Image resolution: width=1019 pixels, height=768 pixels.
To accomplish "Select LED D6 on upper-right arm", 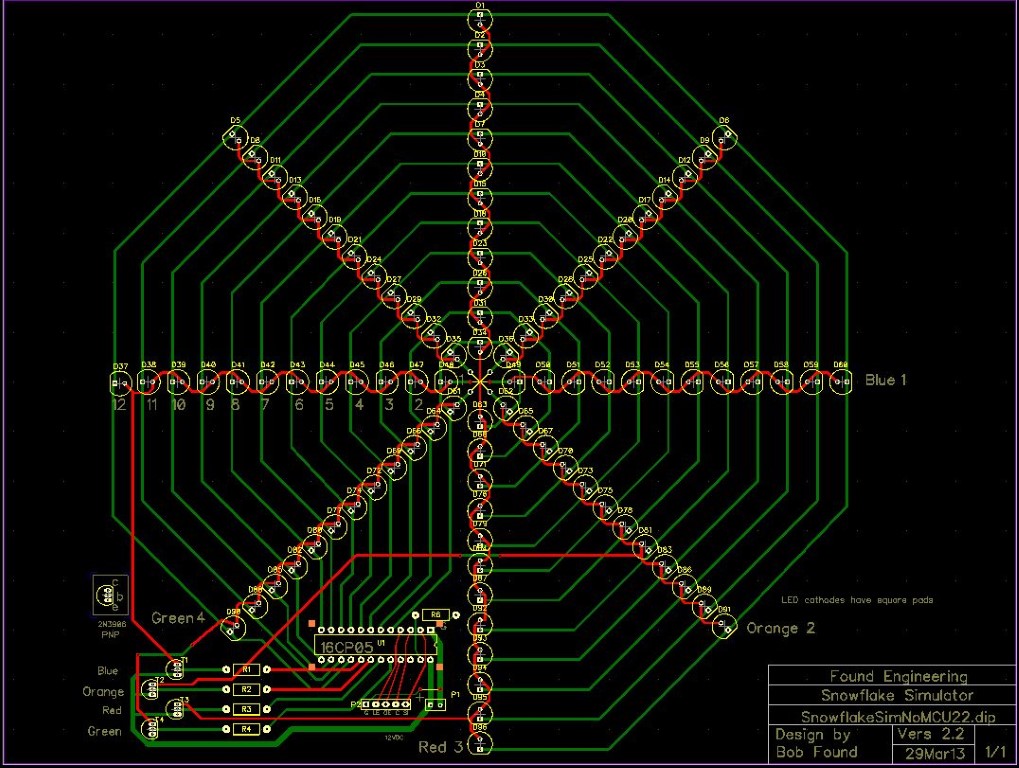I will 723,133.
